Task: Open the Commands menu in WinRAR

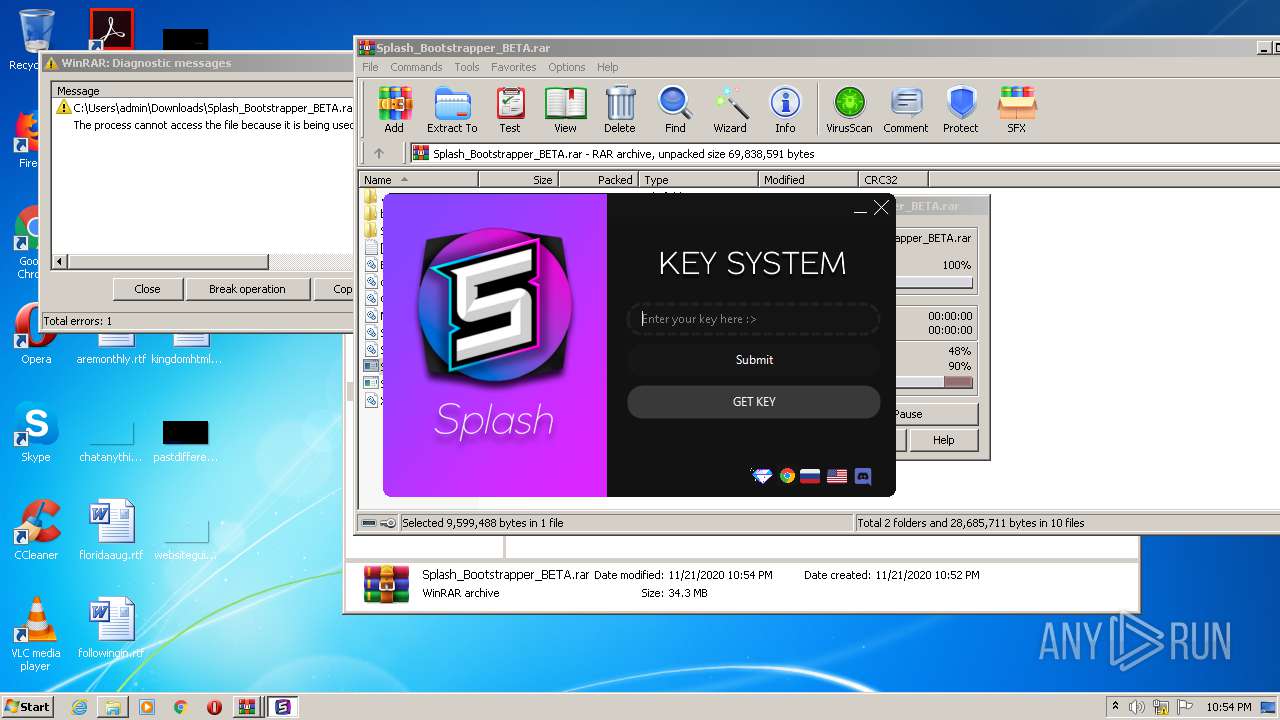Action: [416, 67]
